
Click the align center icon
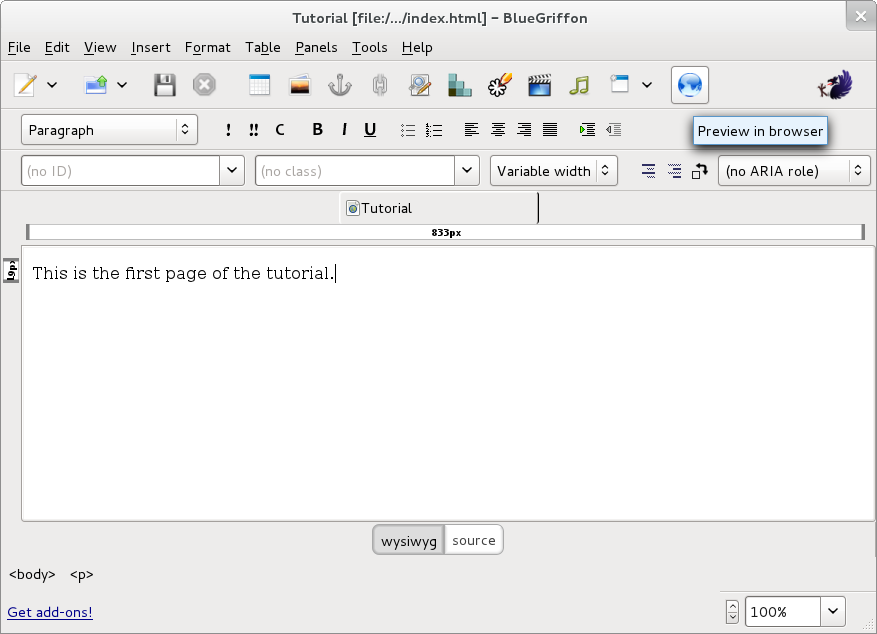(497, 130)
